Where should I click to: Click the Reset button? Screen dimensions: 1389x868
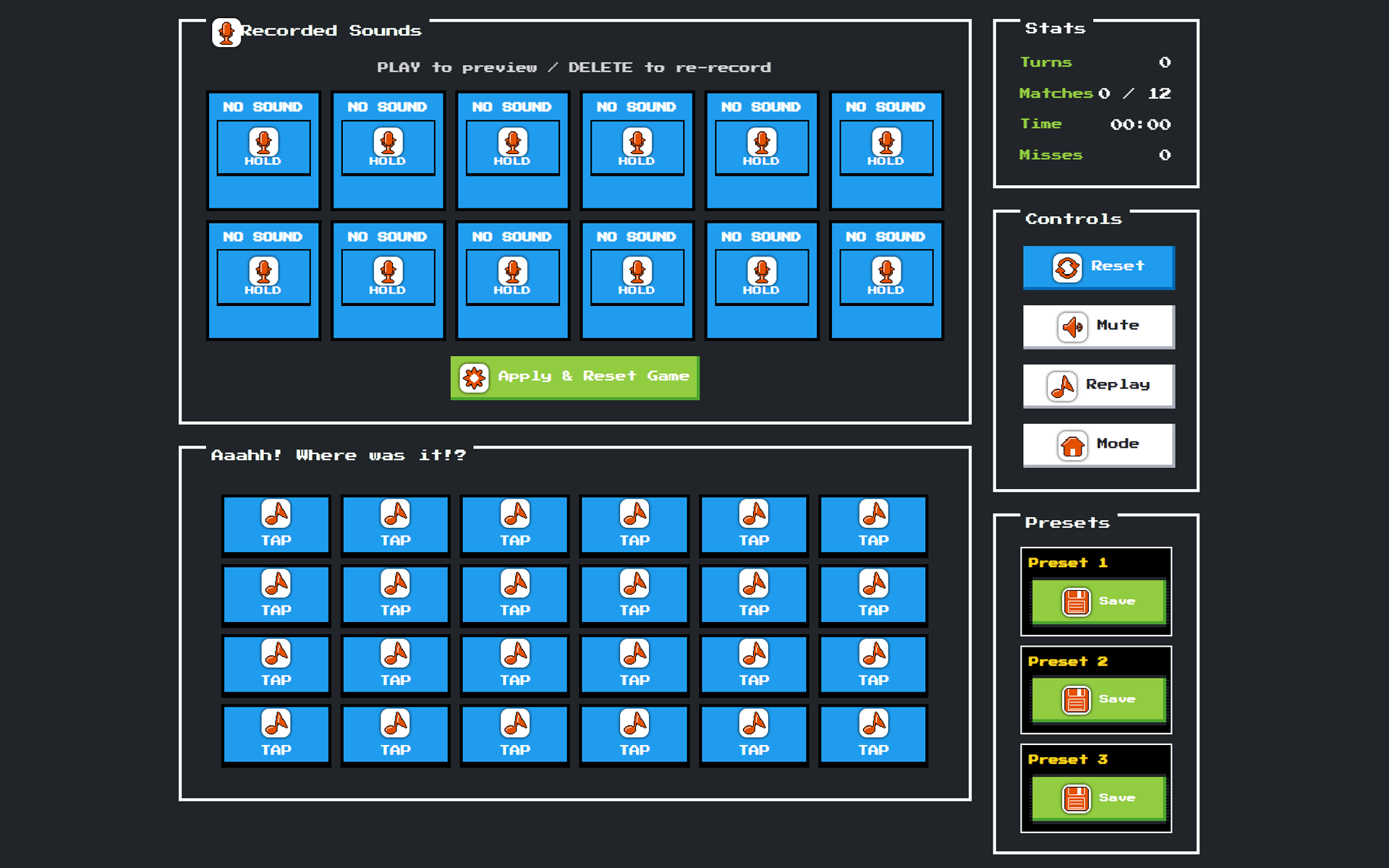[1098, 267]
